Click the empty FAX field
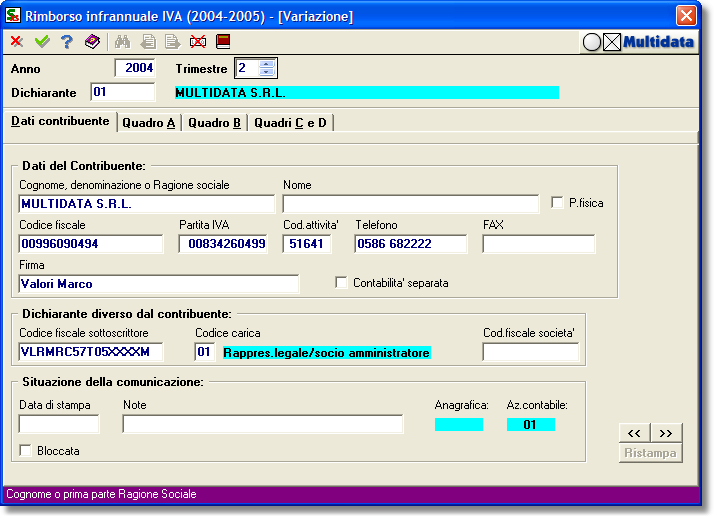The width and height of the screenshot is (714, 518). 539,244
